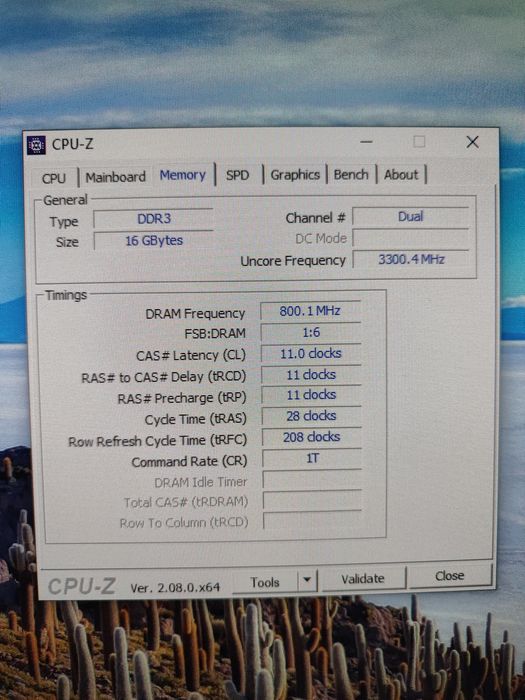Click the Row Refresh Cycle Time (tRFC) label
The image size is (525, 700).
pyautogui.click(x=157, y=441)
